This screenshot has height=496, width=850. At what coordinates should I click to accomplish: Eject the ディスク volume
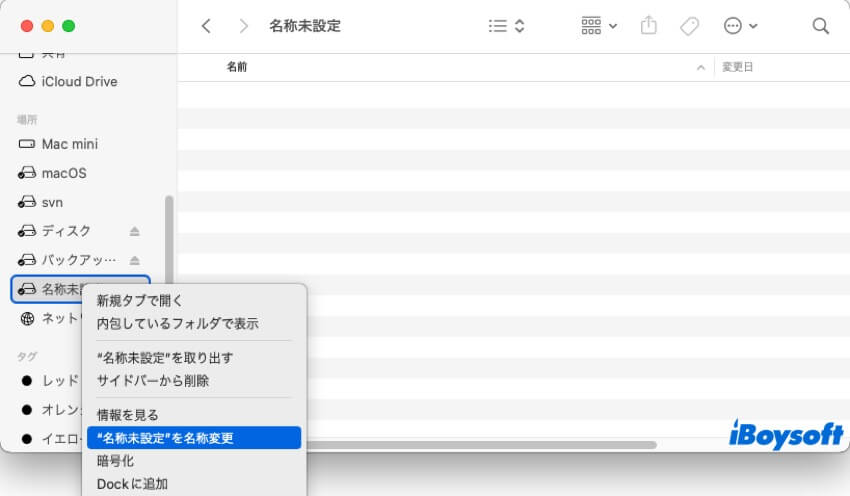[x=135, y=231]
